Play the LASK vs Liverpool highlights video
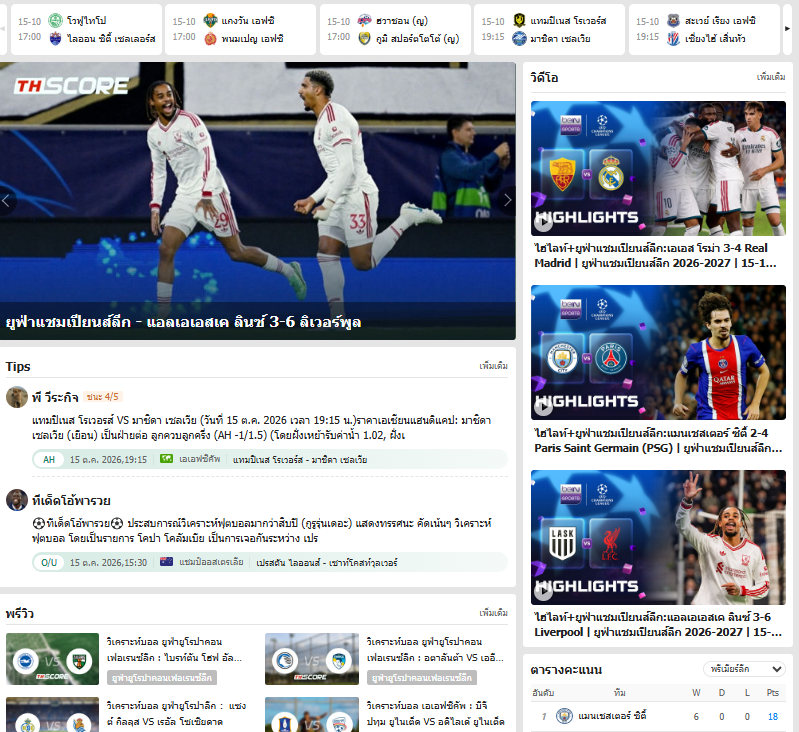 [543, 590]
